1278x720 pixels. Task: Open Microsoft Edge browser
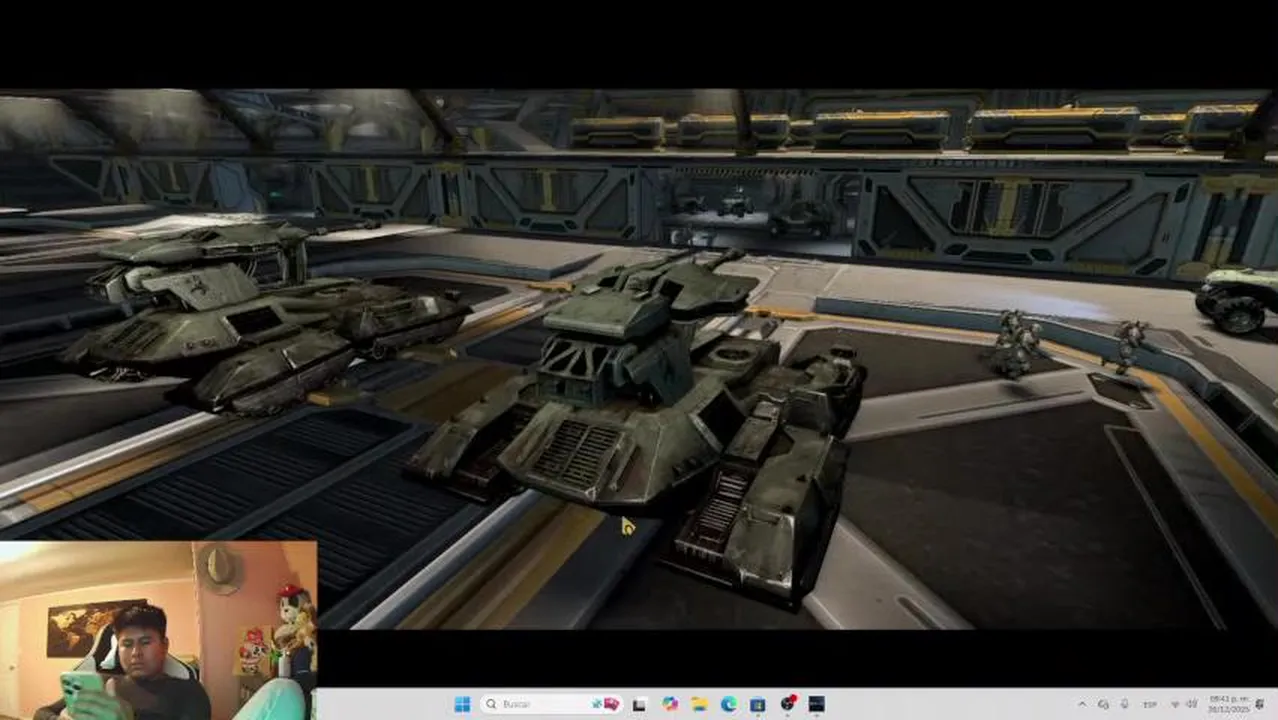click(x=729, y=704)
